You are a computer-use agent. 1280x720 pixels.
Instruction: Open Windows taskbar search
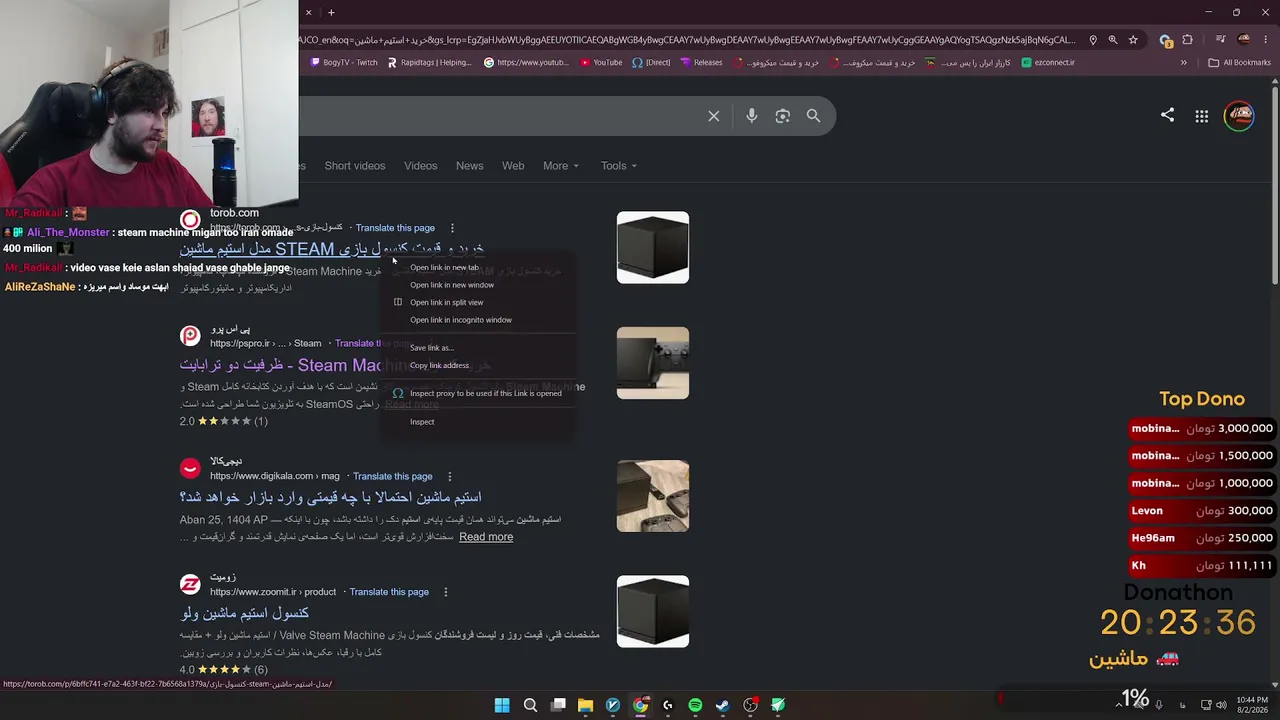click(530, 705)
